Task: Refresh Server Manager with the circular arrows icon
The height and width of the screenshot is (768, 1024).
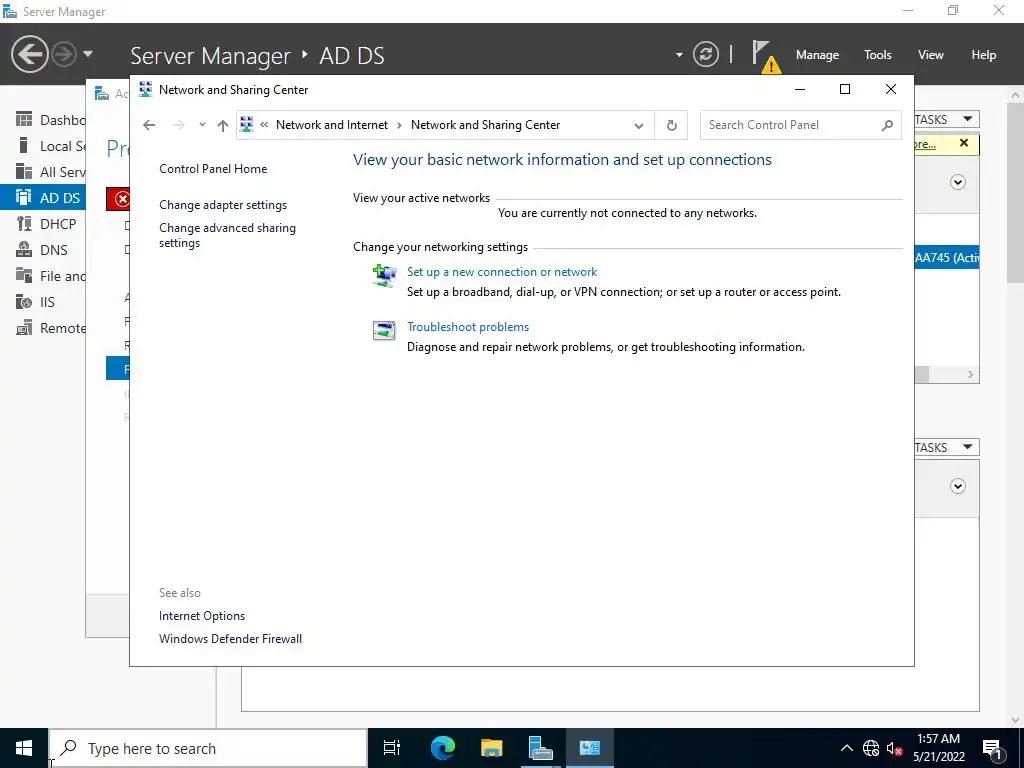Action: (x=705, y=54)
